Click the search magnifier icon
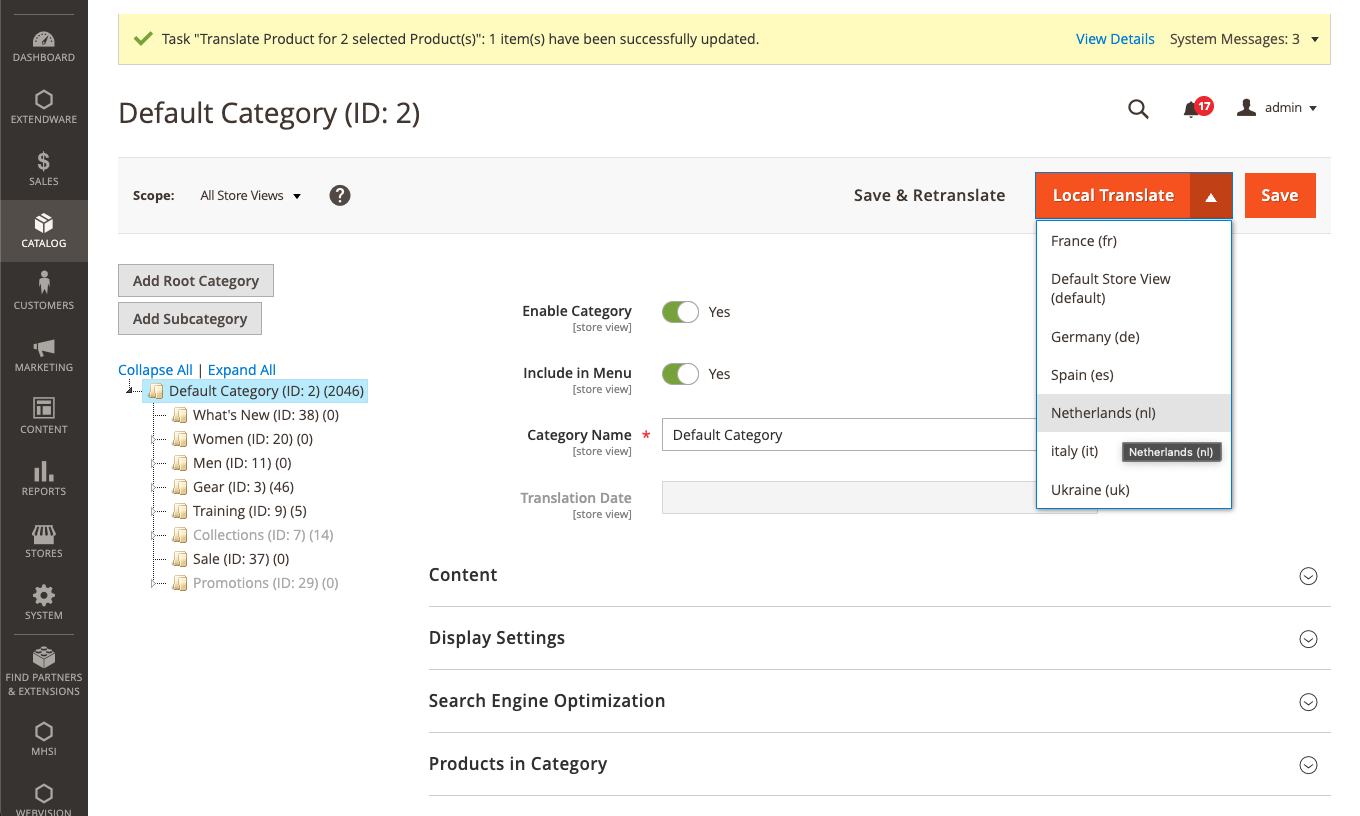The width and height of the screenshot is (1360, 816). pos(1138,108)
